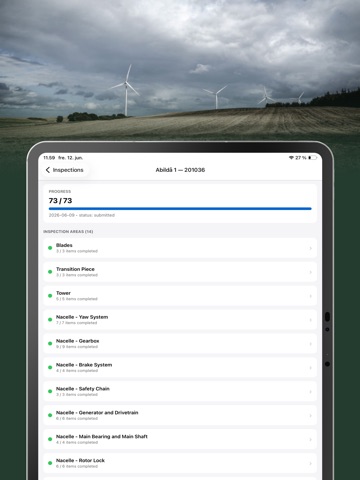This screenshot has width=360, height=480.
Task: Open Nacelle - Yaw System area
Action: click(x=180, y=320)
